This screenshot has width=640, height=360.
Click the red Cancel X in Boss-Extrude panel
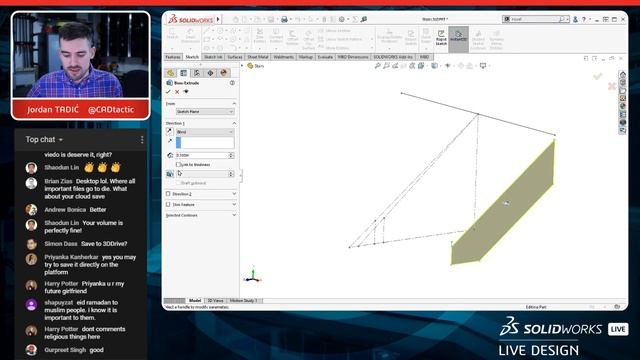[x=177, y=92]
